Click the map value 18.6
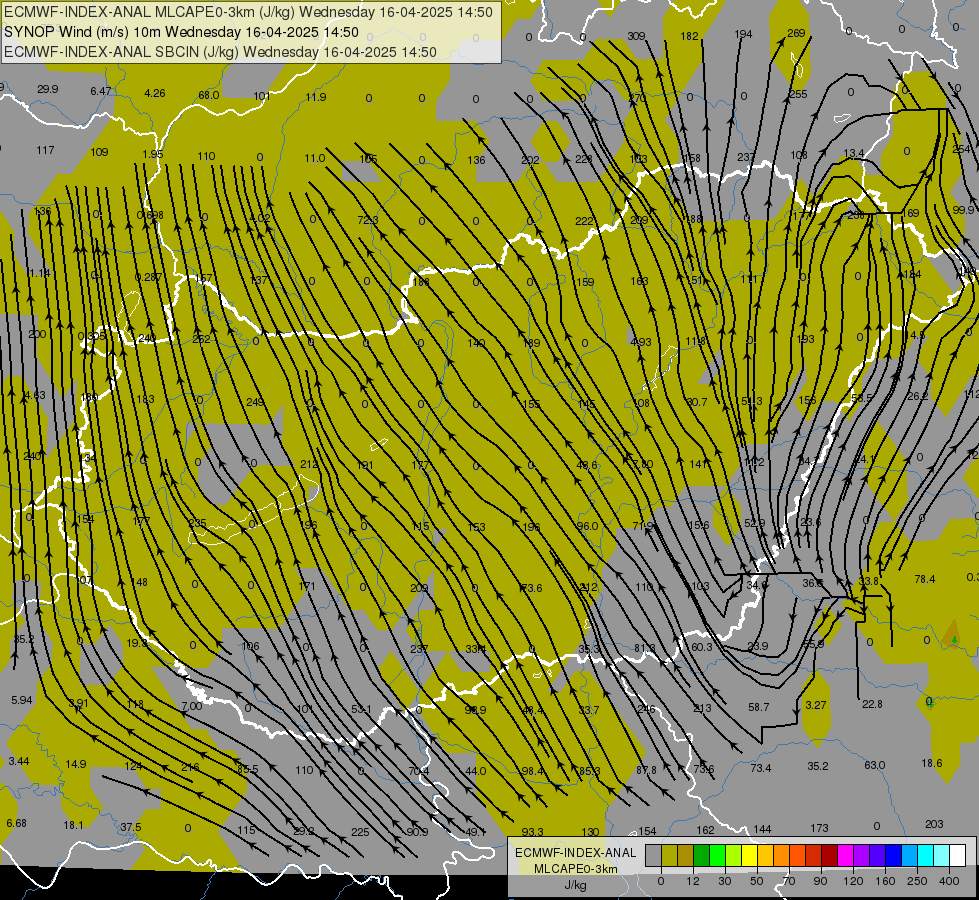979x900 pixels. (932, 763)
